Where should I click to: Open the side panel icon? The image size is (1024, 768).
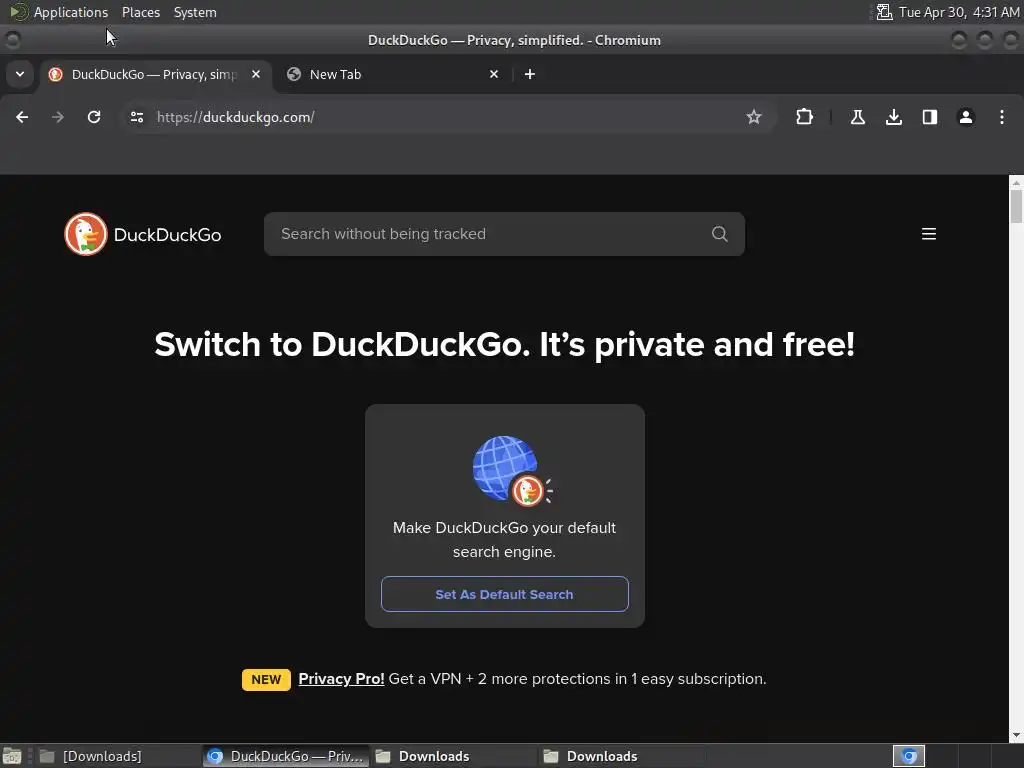point(929,117)
